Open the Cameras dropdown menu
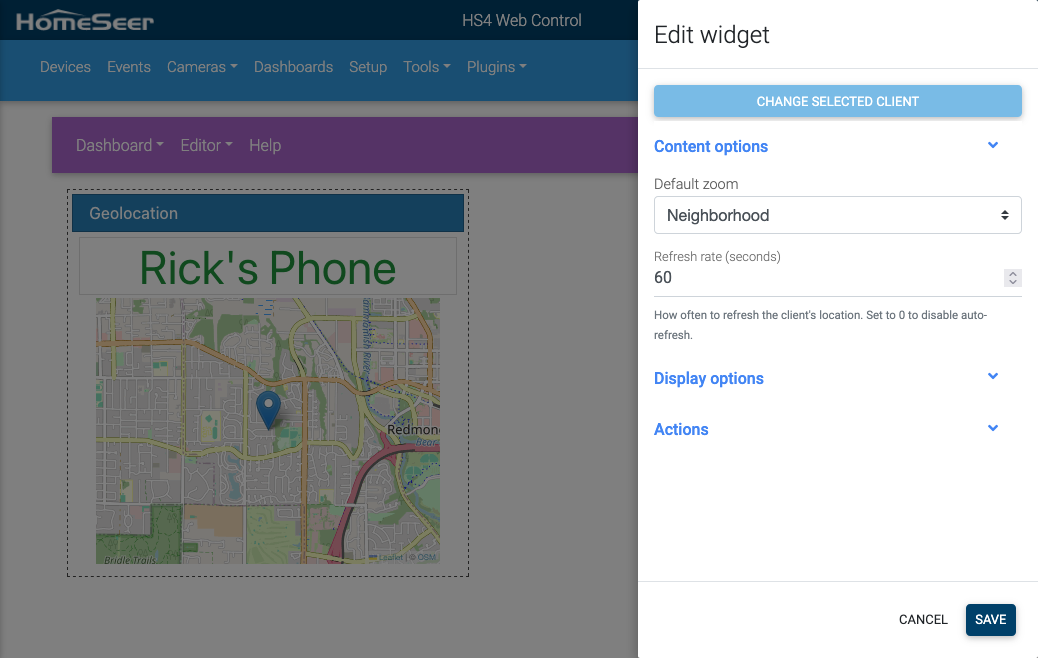 202,67
